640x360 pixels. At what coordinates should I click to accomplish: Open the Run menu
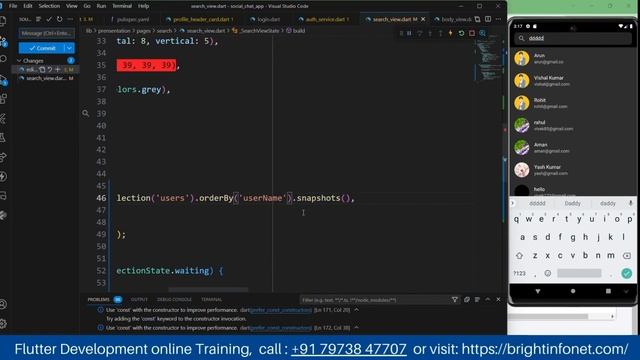(101, 6)
